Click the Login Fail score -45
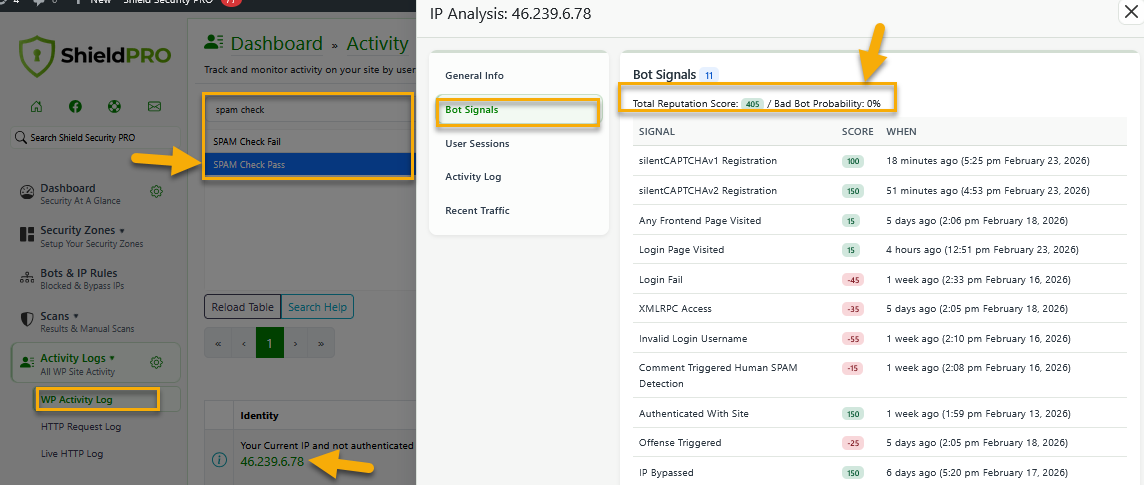 click(x=853, y=279)
